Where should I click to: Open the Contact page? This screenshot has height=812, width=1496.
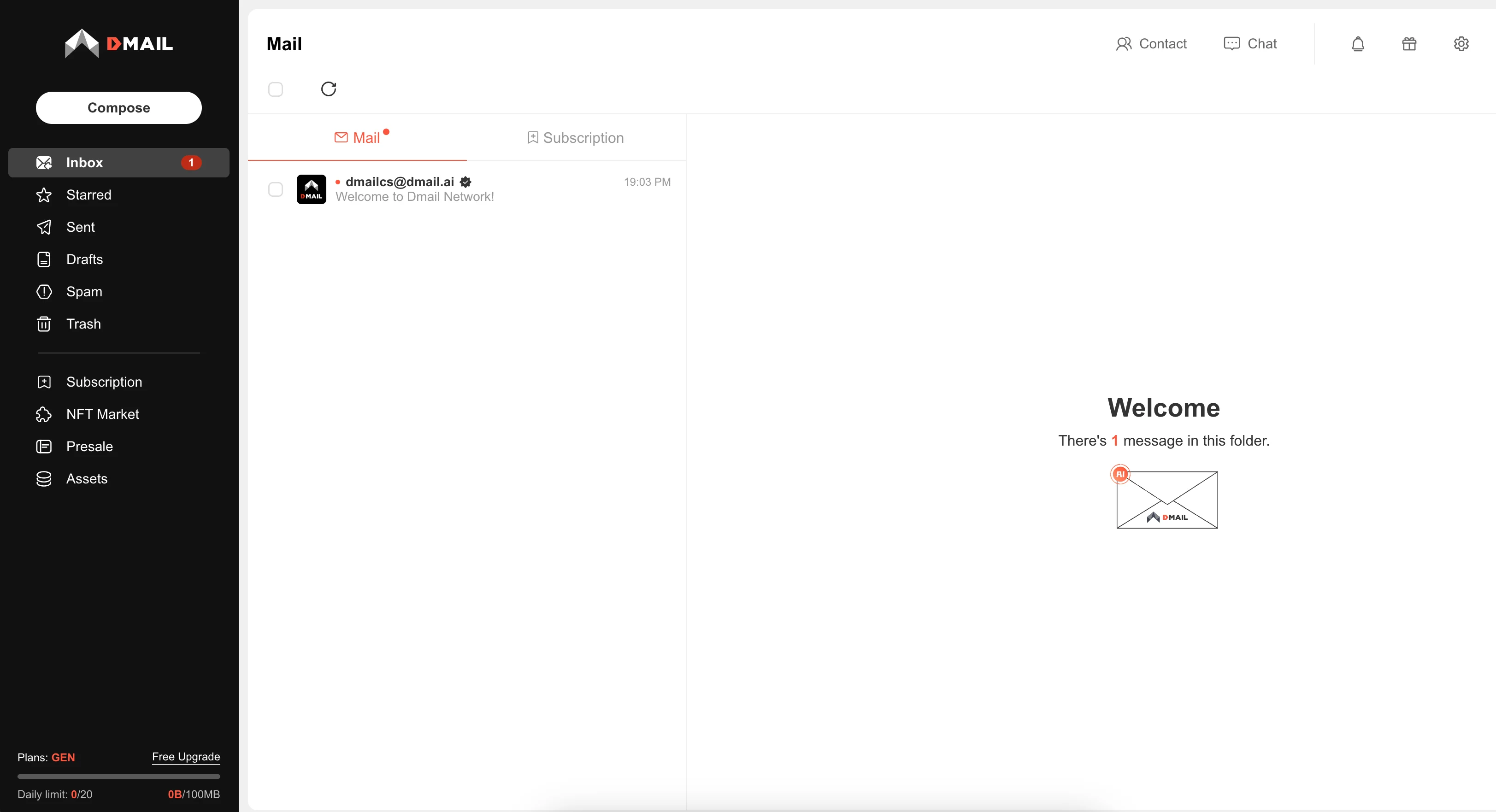pyautogui.click(x=1150, y=44)
